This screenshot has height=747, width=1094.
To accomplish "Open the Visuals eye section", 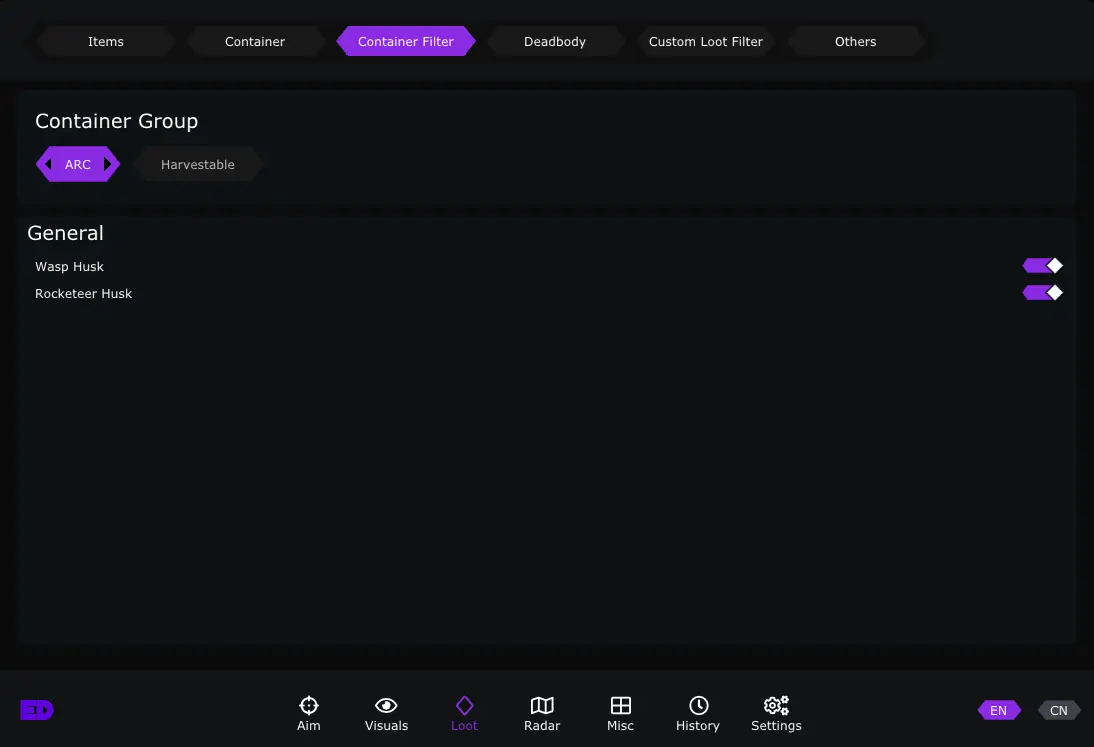I will pyautogui.click(x=386, y=713).
